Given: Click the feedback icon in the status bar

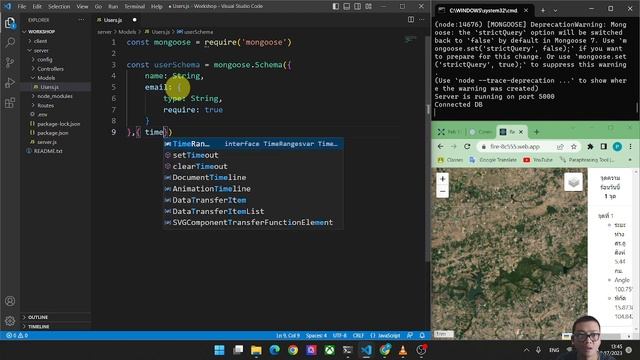Looking at the screenshot, I should pyautogui.click(x=410, y=336).
